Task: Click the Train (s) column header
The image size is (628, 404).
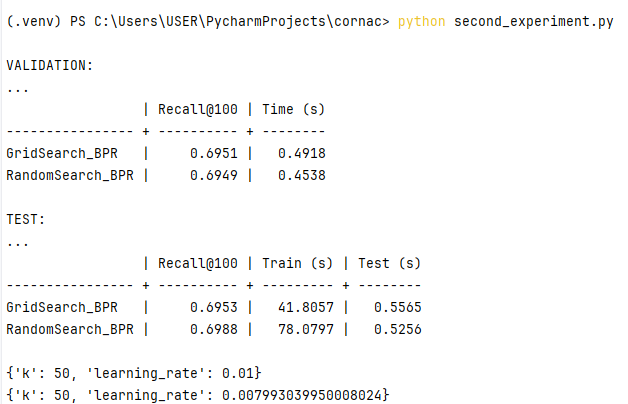Action: click(298, 263)
